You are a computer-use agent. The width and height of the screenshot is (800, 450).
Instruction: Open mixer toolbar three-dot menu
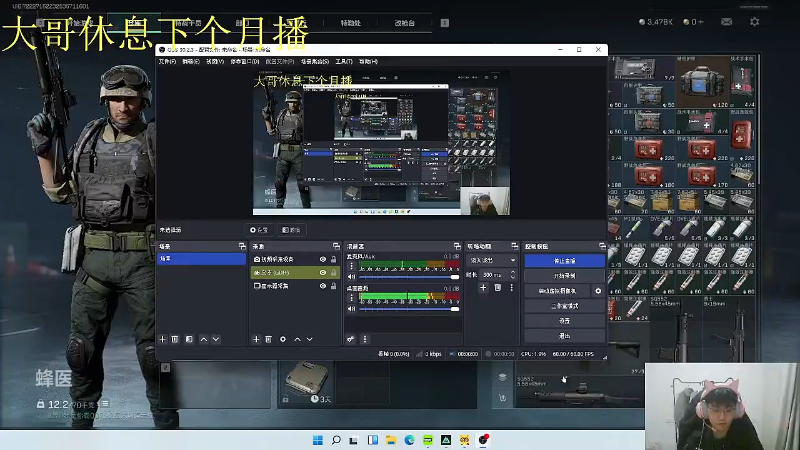(x=365, y=339)
